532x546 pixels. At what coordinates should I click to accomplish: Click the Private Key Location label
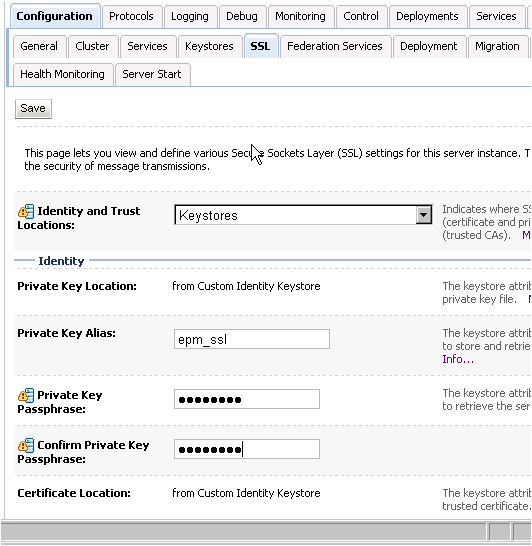(77, 286)
